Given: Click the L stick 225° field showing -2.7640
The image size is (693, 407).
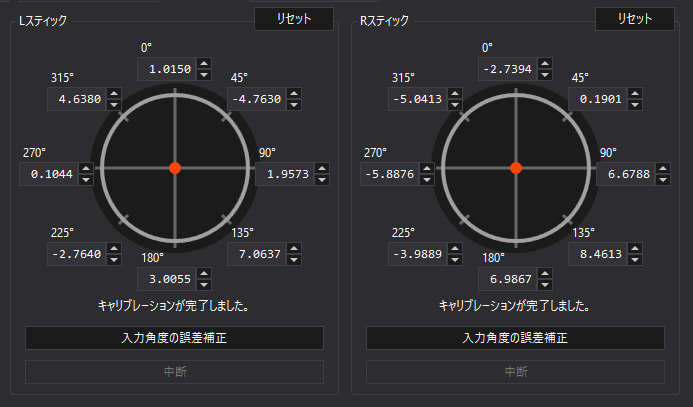Looking at the screenshot, I should 77,255.
